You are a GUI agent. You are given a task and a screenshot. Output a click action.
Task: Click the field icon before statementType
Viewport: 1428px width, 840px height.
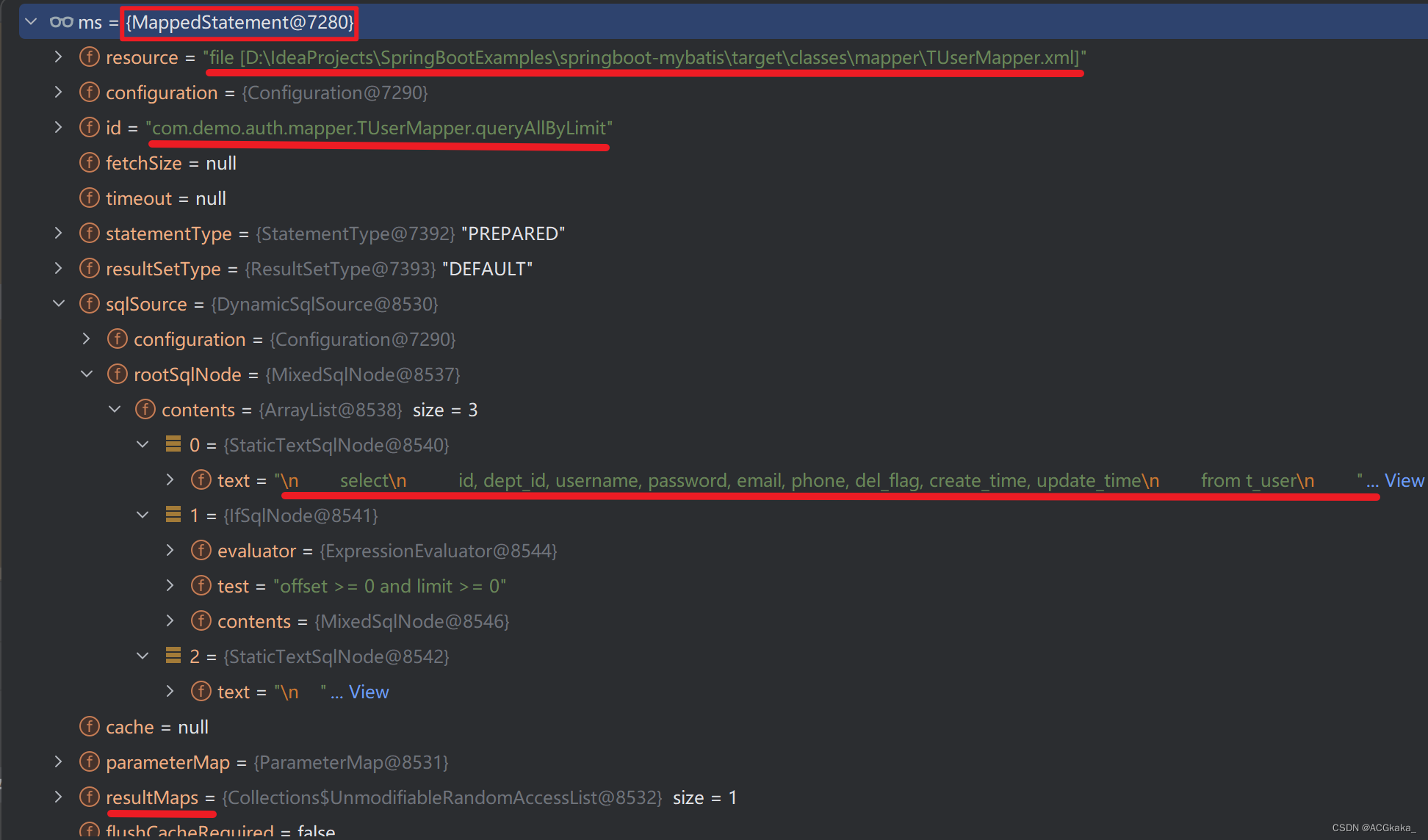[x=89, y=233]
